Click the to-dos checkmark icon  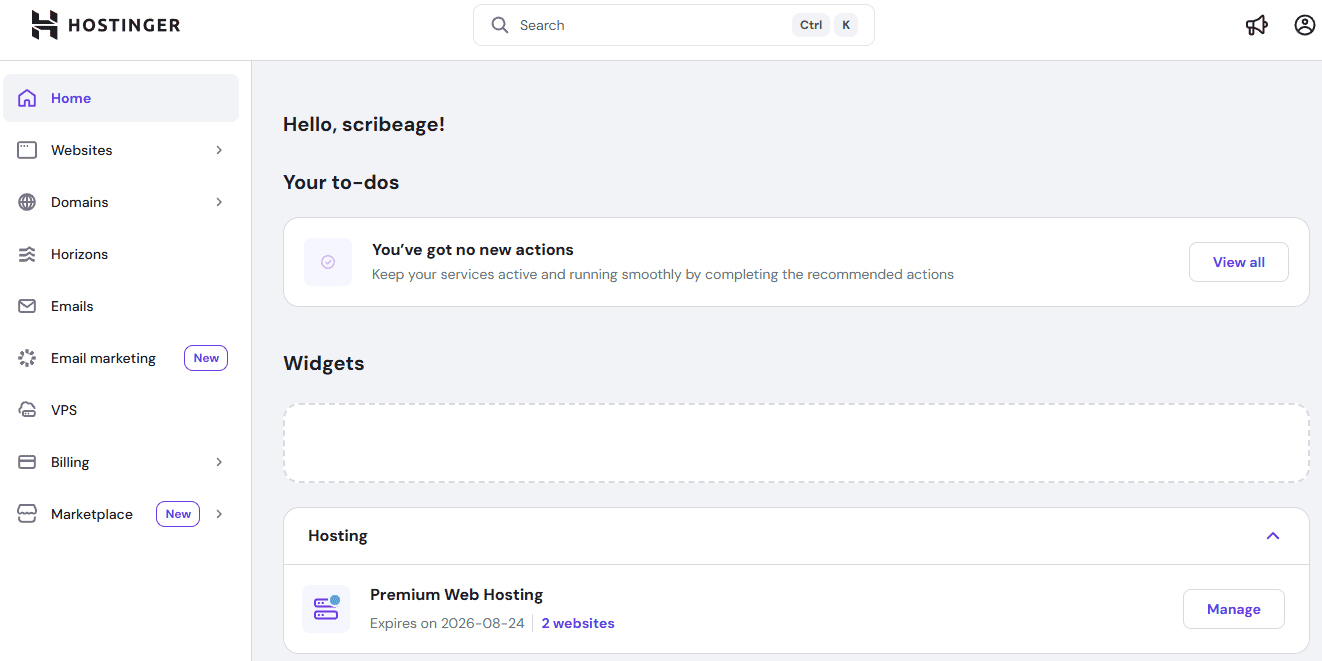(328, 262)
